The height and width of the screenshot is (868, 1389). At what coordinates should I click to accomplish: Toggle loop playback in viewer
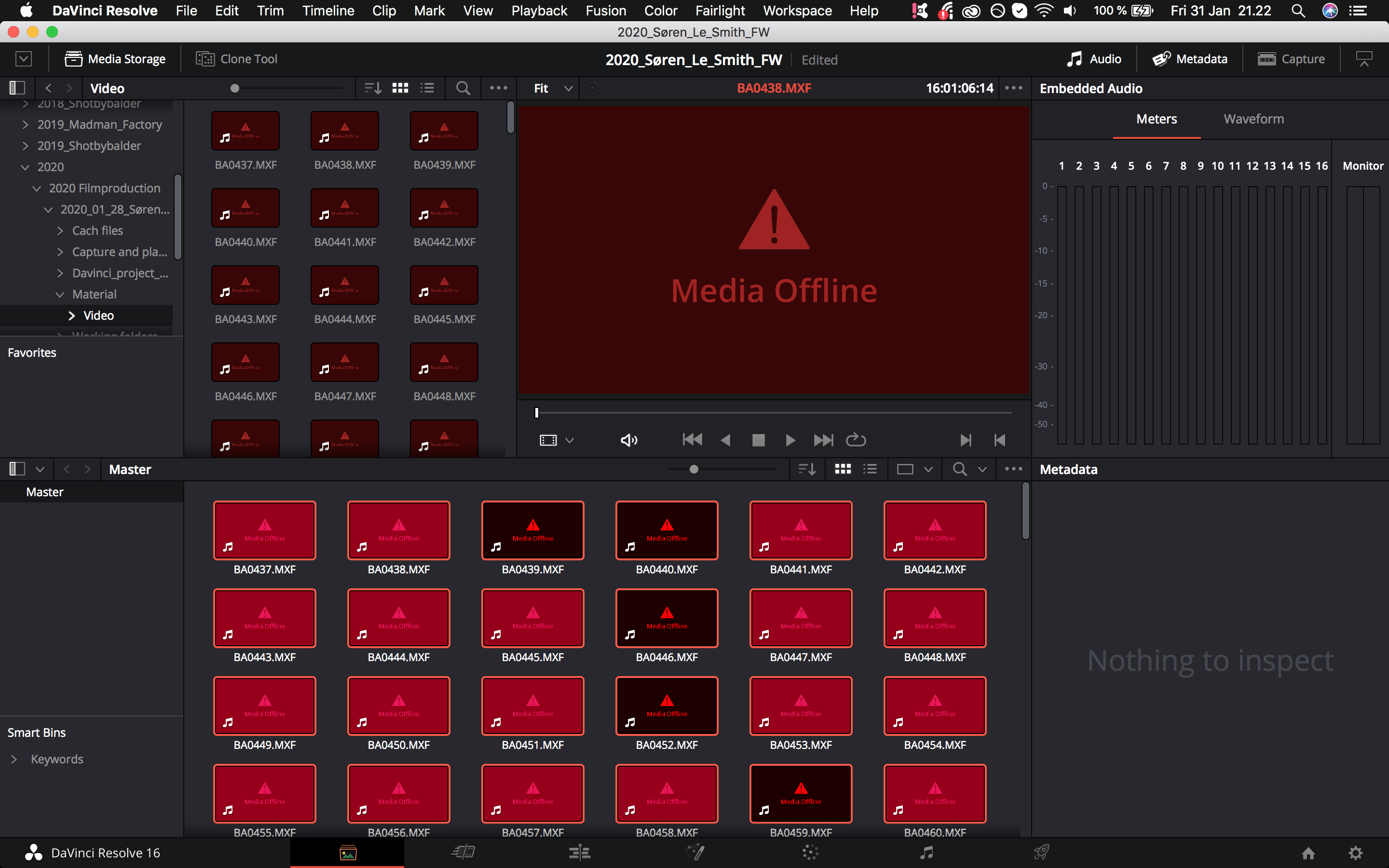856,440
